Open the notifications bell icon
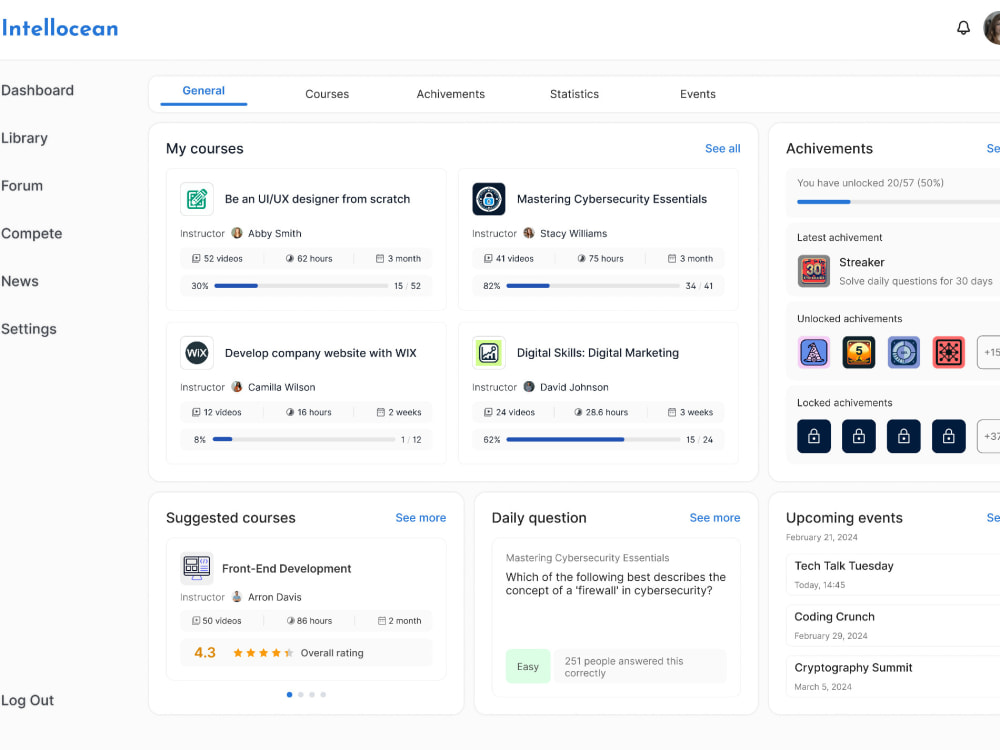Screen dimensions: 1000x750 point(963,27)
